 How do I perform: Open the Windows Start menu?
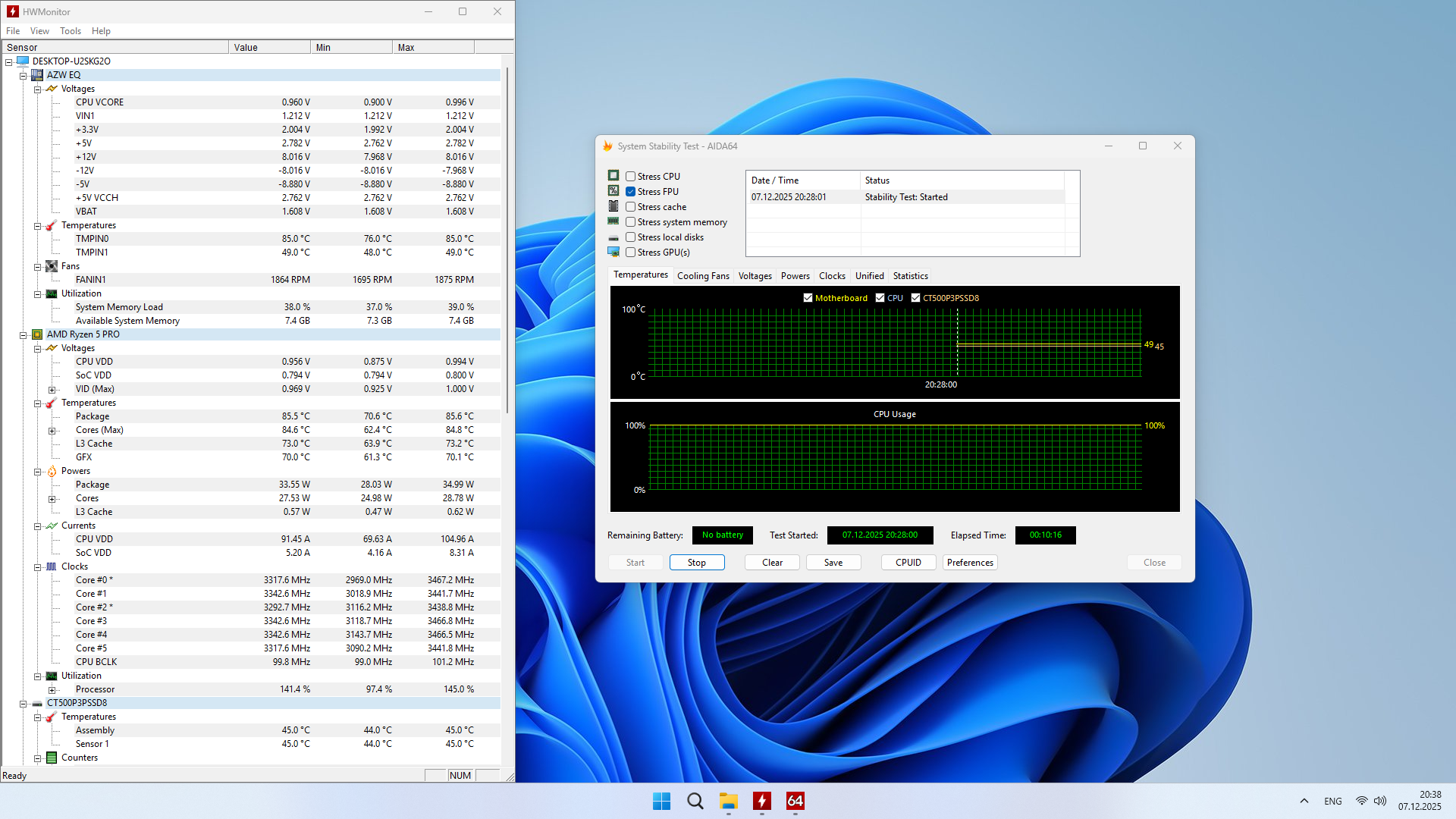click(661, 801)
